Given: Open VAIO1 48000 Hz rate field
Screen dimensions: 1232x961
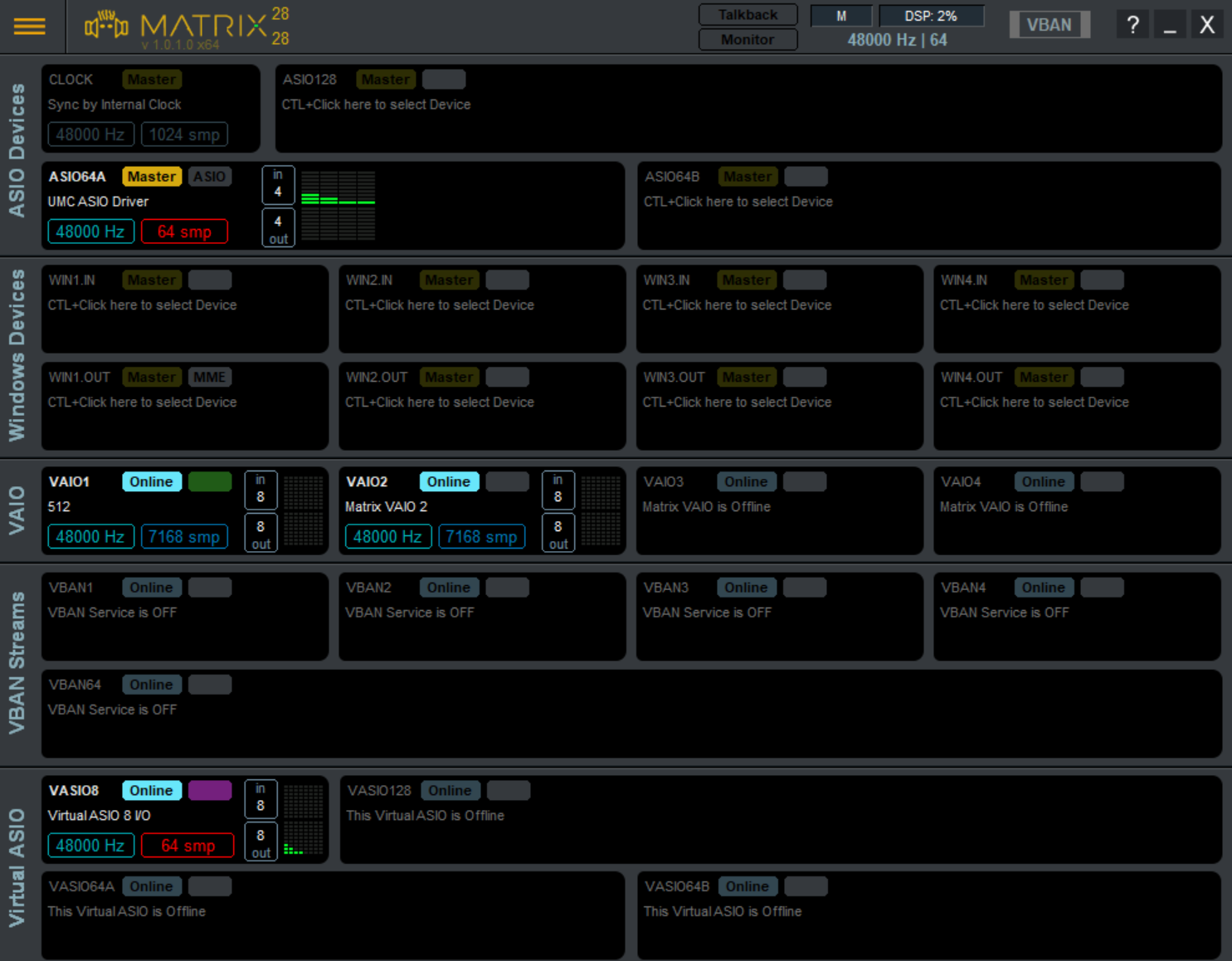Looking at the screenshot, I should point(90,537).
